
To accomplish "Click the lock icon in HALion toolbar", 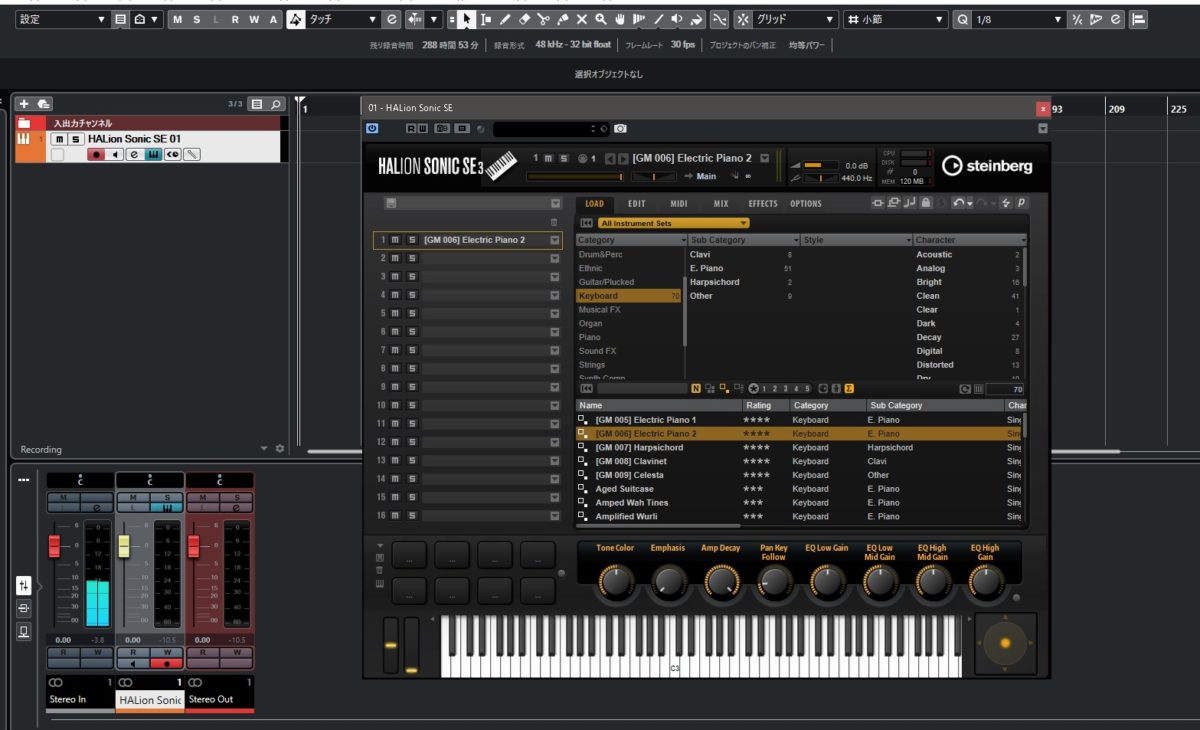I will tap(926, 203).
